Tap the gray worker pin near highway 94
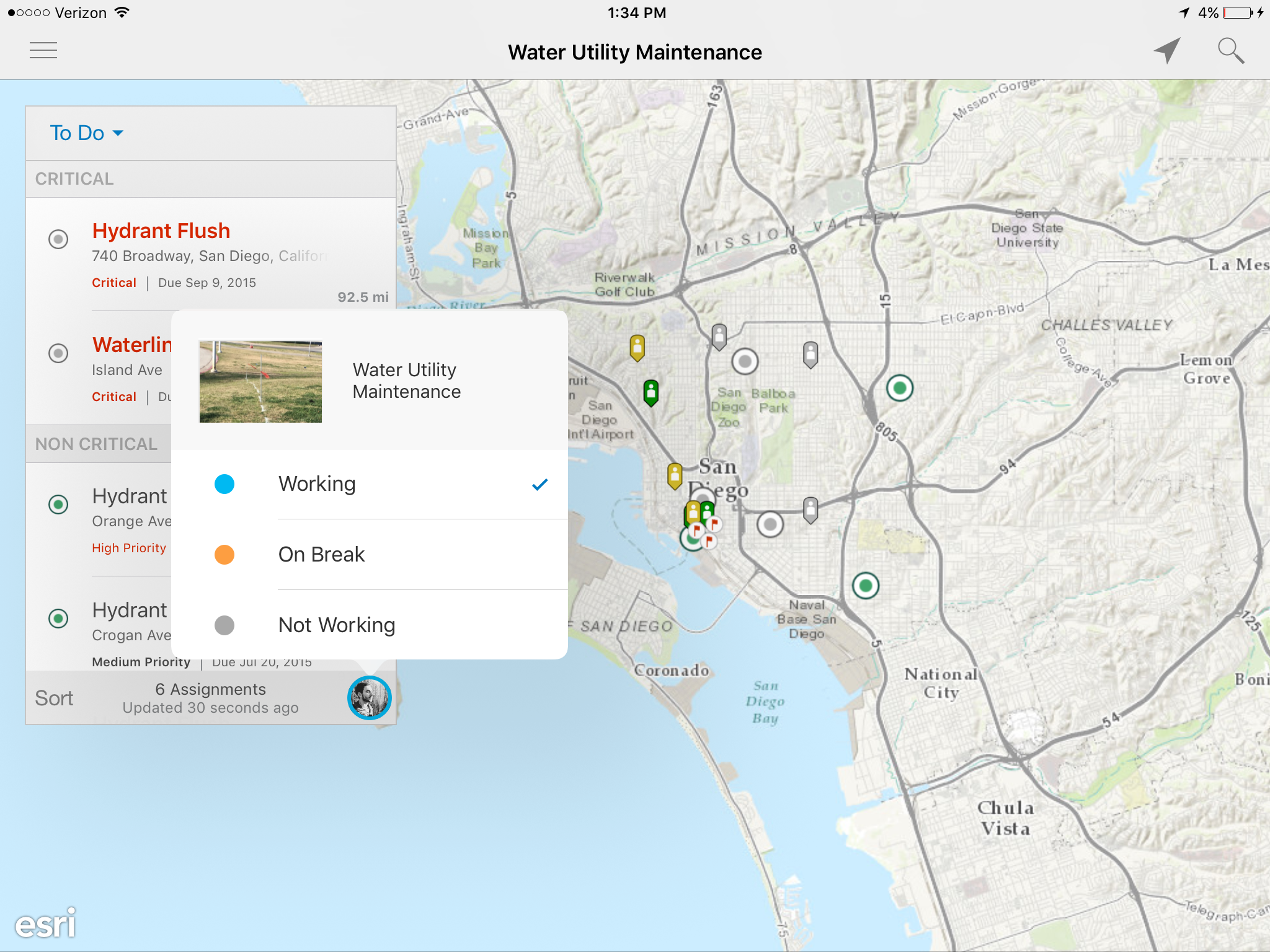 coord(810,510)
